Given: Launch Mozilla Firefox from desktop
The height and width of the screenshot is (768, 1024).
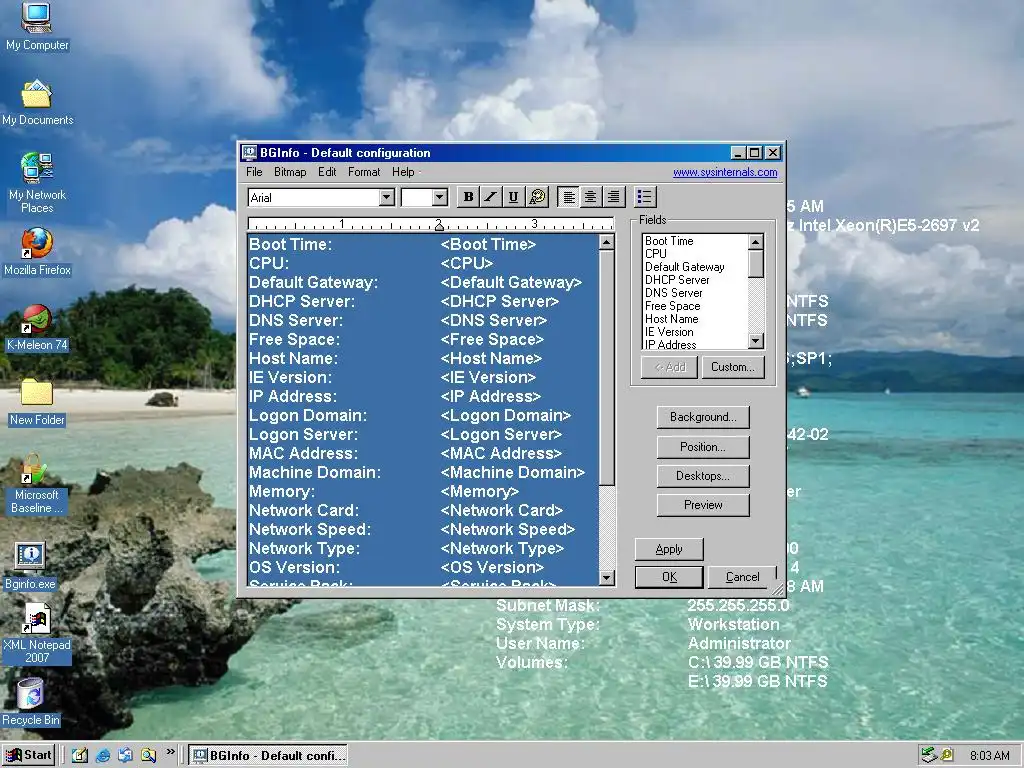Looking at the screenshot, I should coord(37,252).
